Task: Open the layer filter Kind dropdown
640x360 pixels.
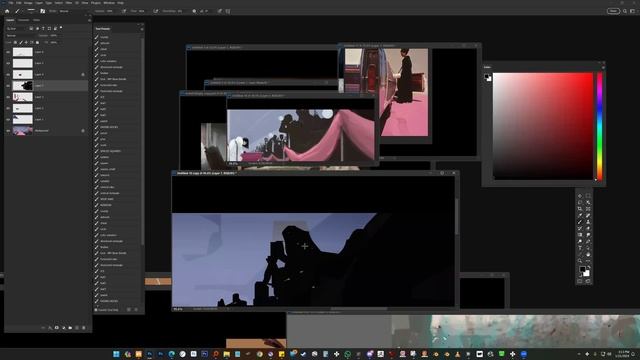Action: 16,29
